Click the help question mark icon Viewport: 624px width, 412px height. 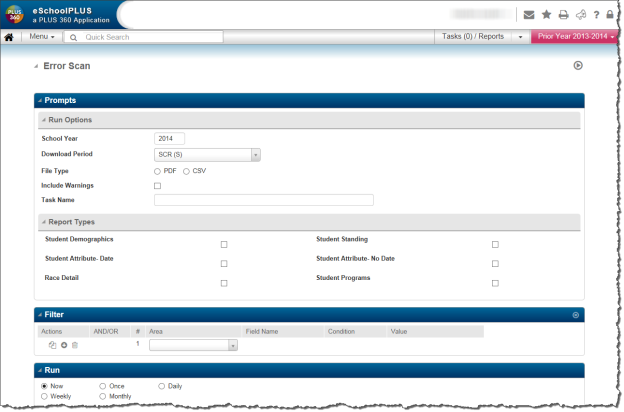click(596, 15)
